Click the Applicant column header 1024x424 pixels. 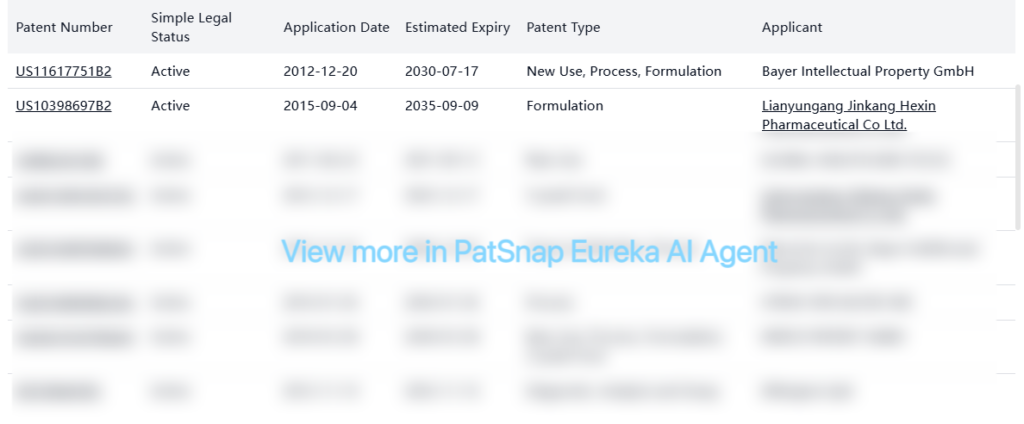tap(791, 28)
